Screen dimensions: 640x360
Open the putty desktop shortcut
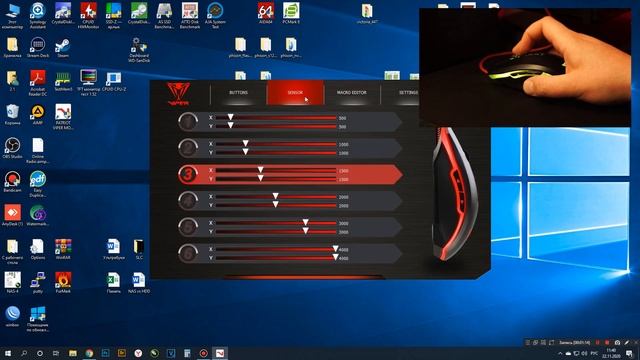[38, 282]
